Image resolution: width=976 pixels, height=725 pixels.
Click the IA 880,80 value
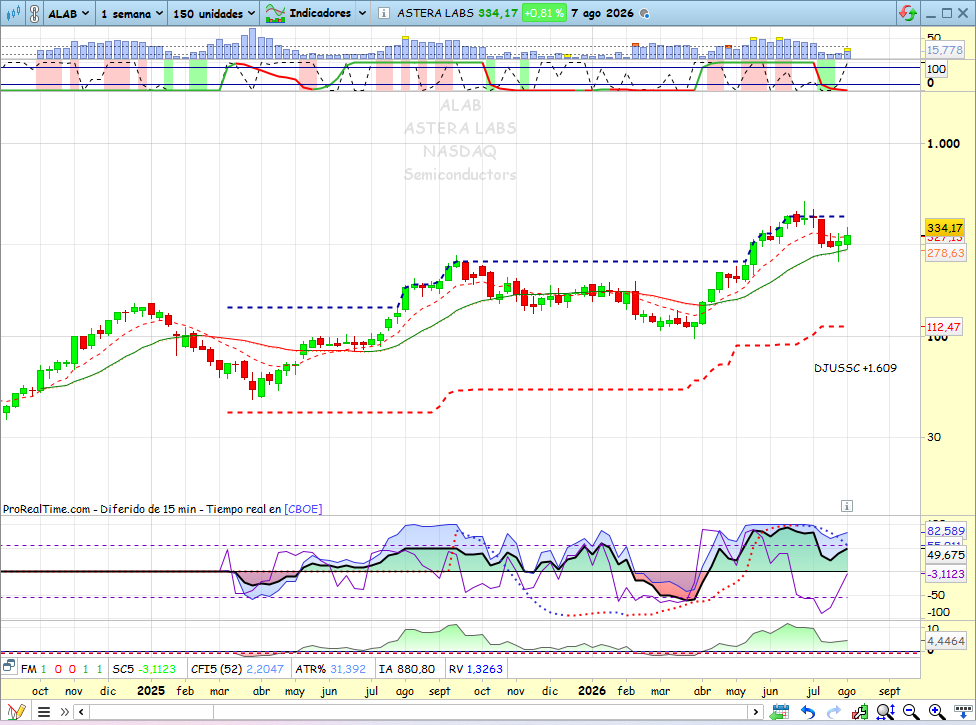point(406,669)
